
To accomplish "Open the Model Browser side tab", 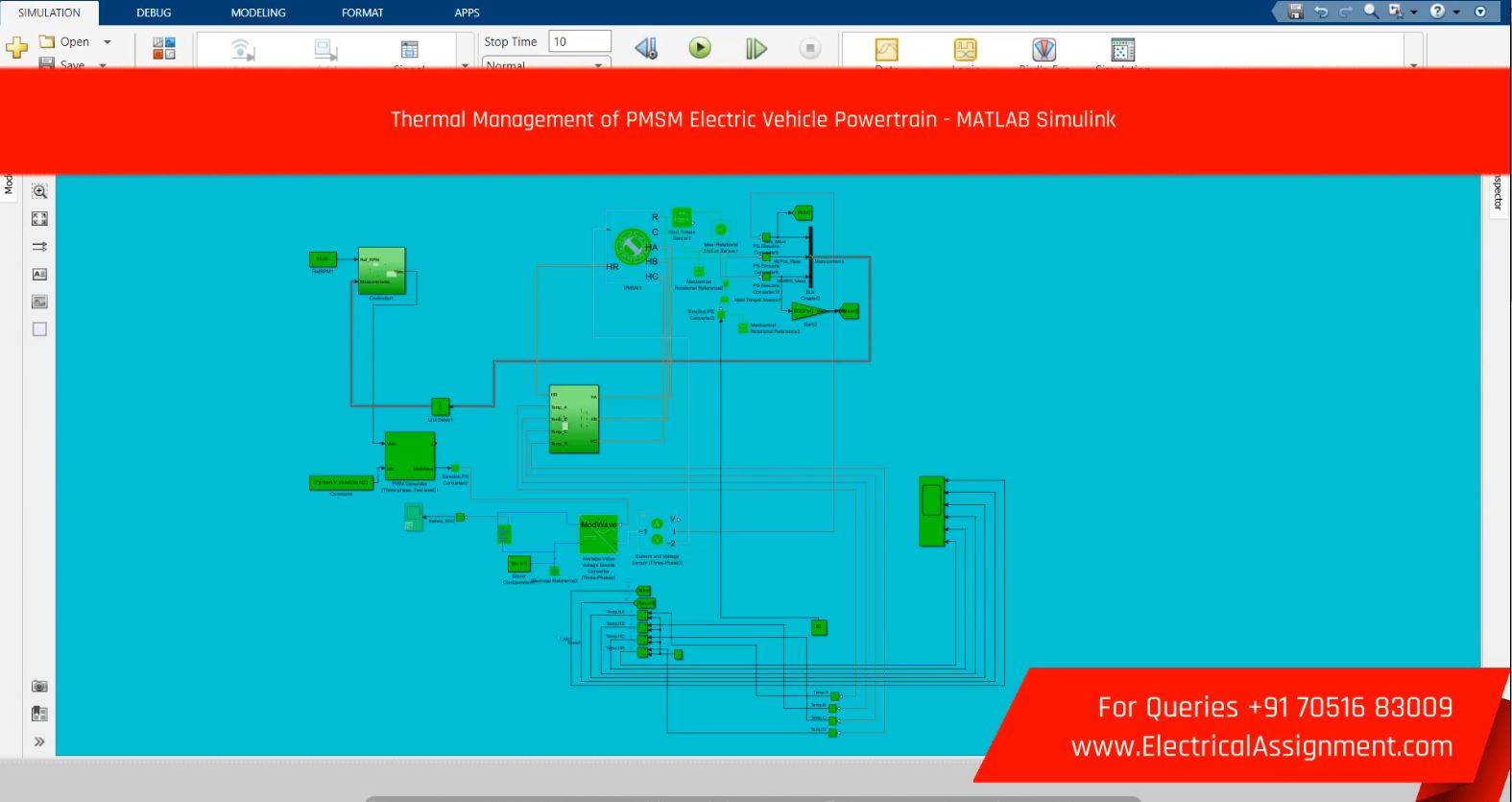I will (9, 184).
